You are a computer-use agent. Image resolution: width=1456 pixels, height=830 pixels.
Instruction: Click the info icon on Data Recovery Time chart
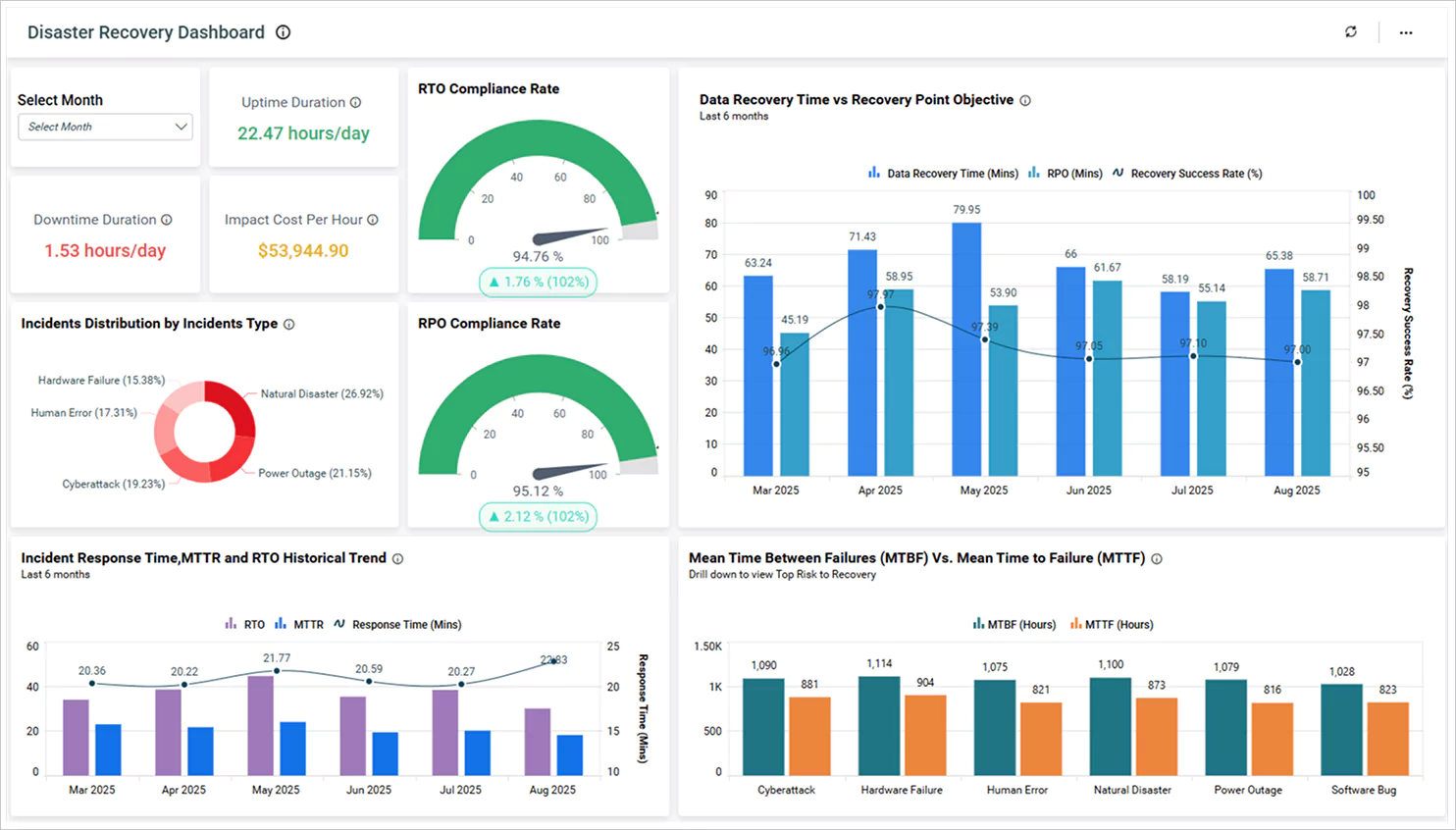1025,99
